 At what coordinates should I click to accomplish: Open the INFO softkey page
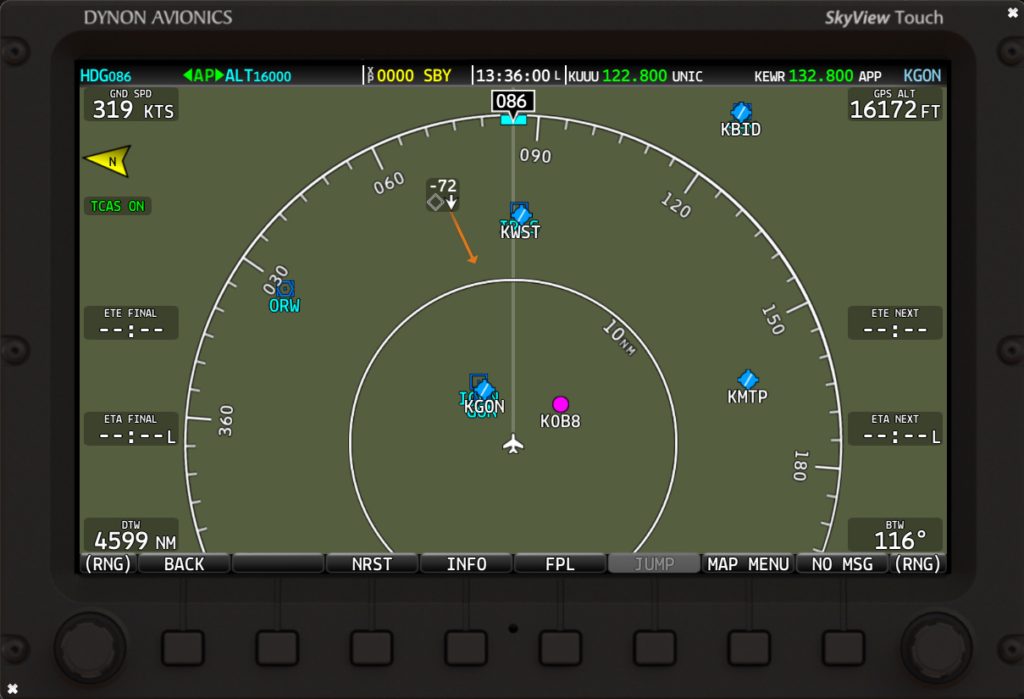pyautogui.click(x=466, y=564)
